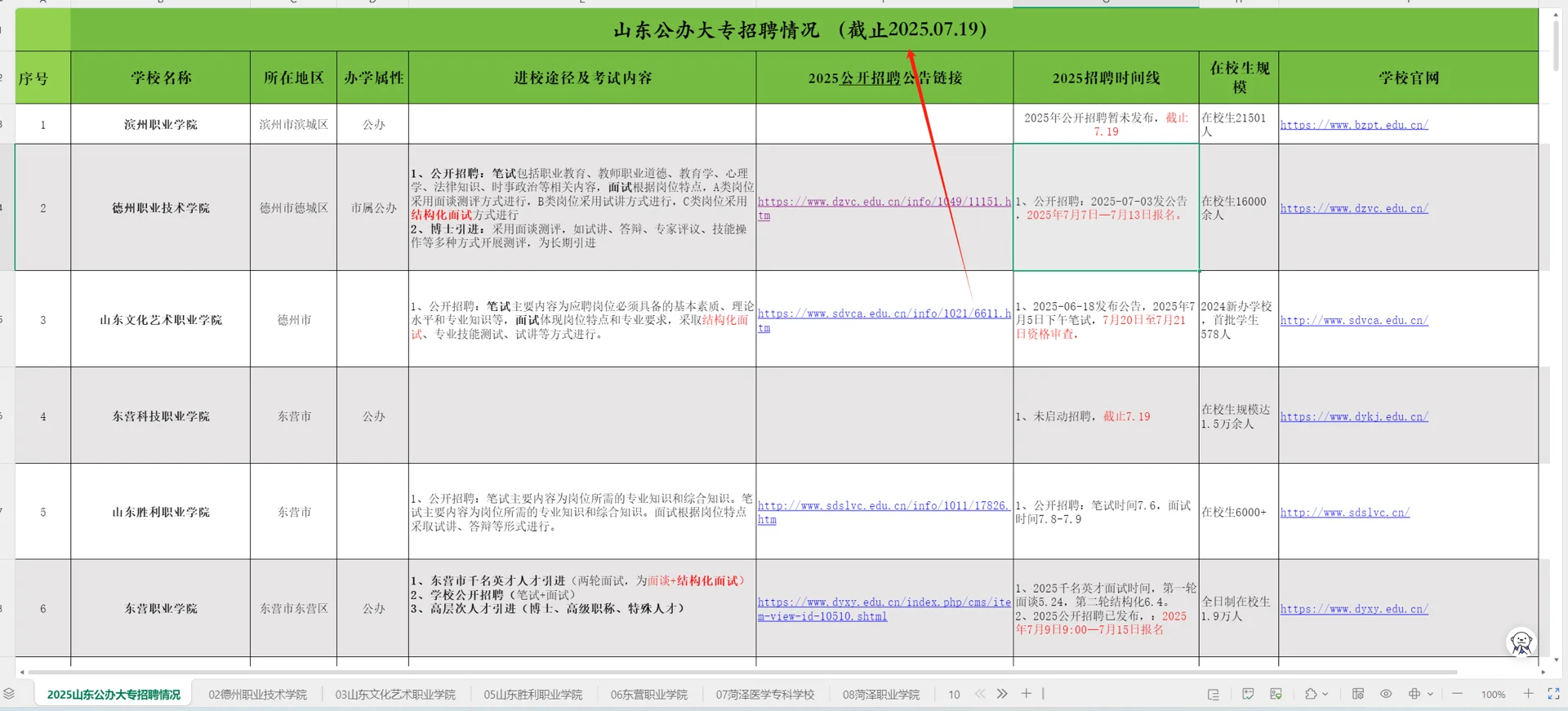Click the vertical scrollbar down arrow

click(1557, 660)
